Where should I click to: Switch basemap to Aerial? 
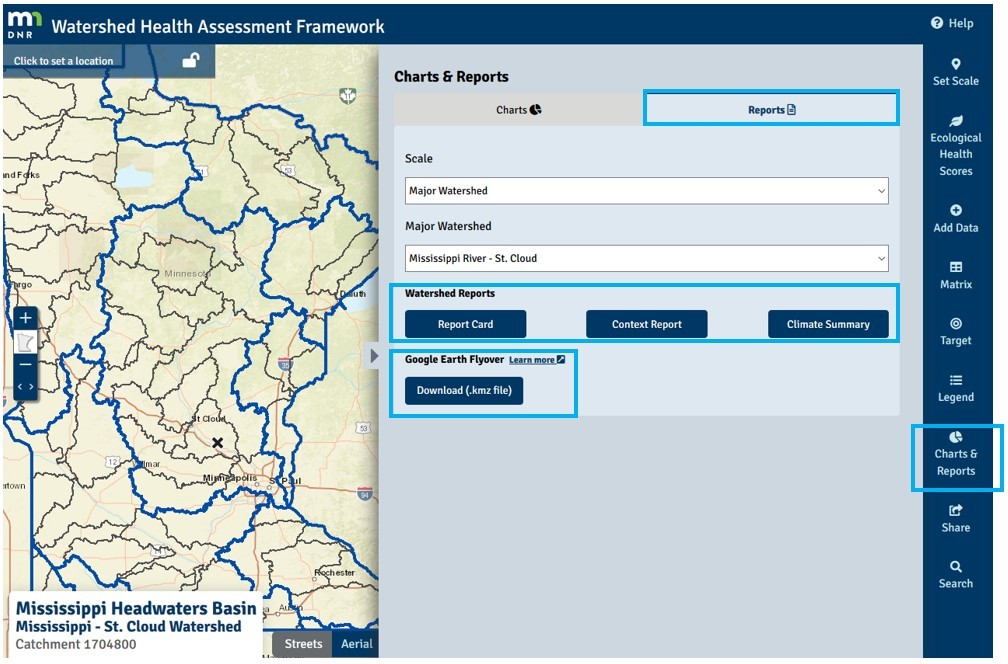(356, 644)
